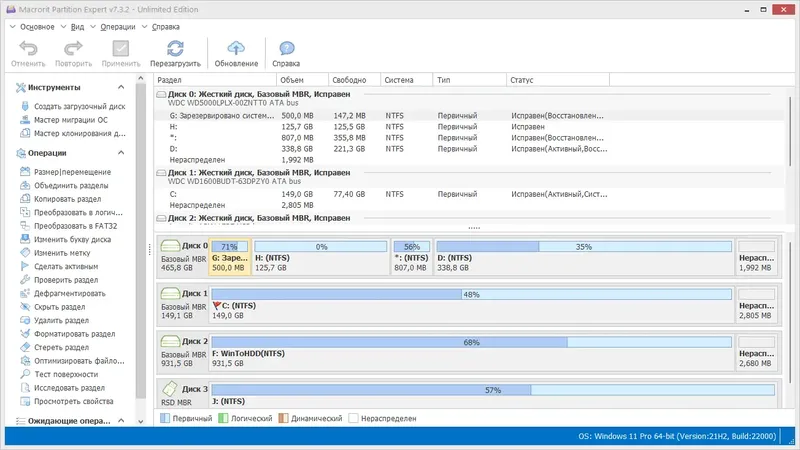The width and height of the screenshot is (800, 450).
Task: Click the Отменить undo arrow icon
Action: tap(28, 48)
